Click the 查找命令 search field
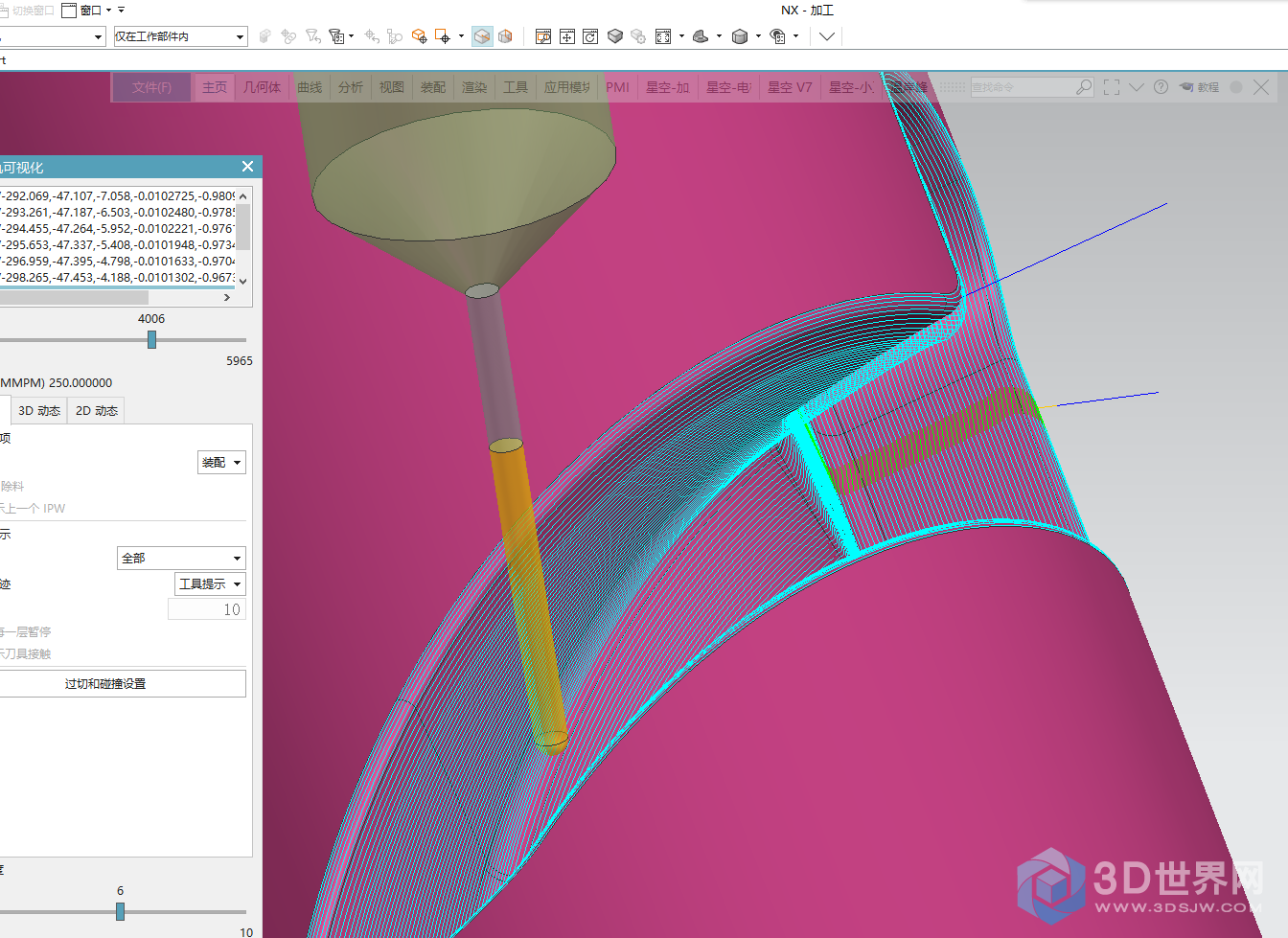The image size is (1288, 938). (1022, 87)
